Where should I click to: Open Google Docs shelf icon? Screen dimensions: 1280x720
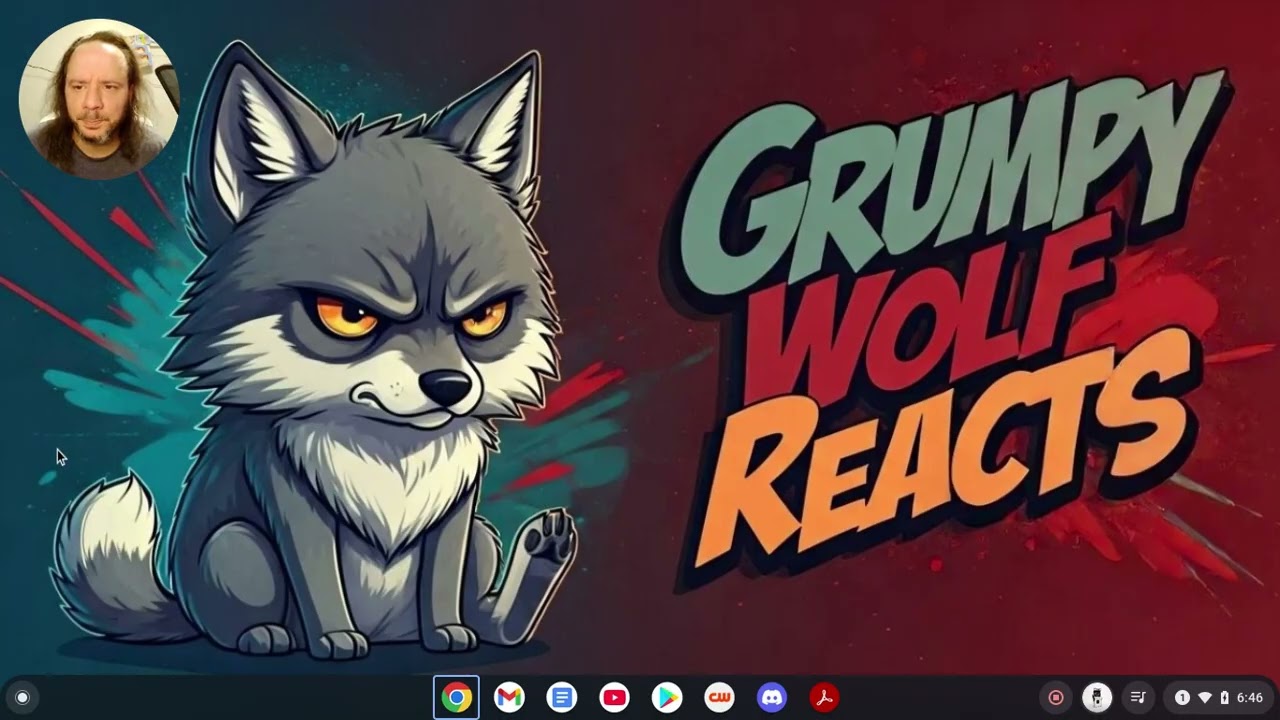tap(562, 697)
